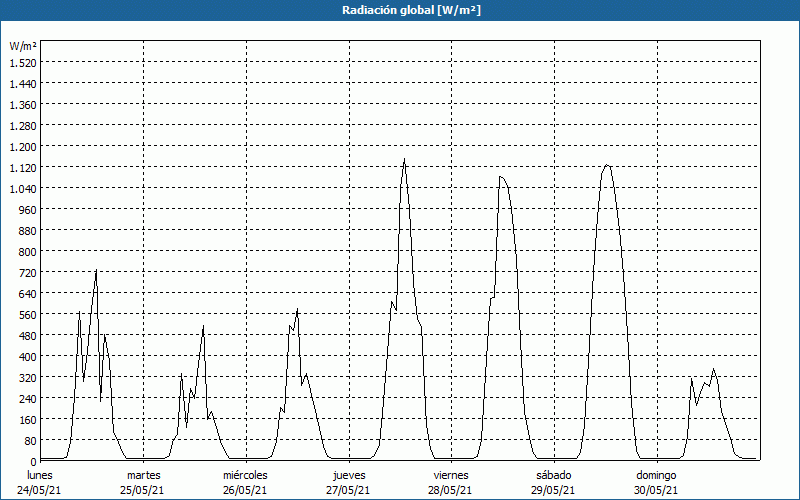The image size is (800, 500).
Task: Select the 'martes' day label
Action: tap(144, 475)
